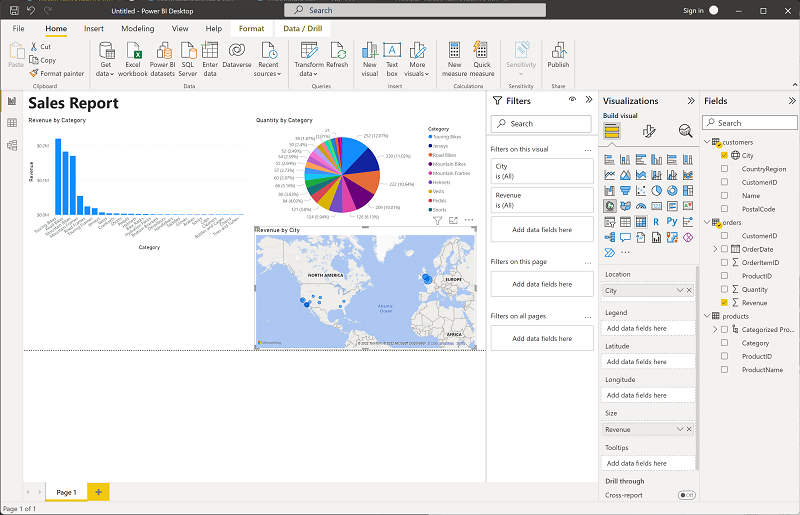Select the Scatter chart visual icon
Screen dimensions: 800x515
point(641,190)
